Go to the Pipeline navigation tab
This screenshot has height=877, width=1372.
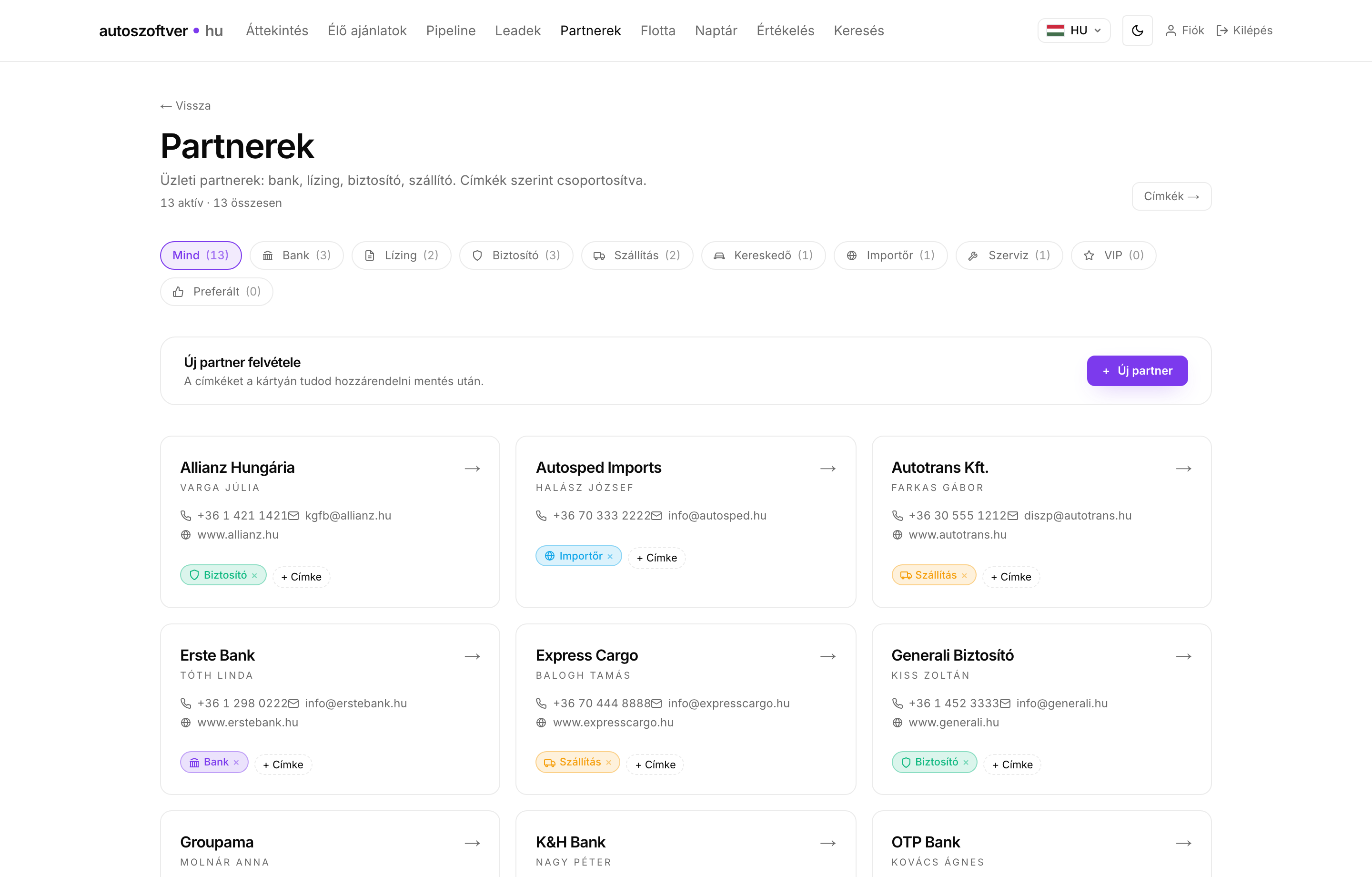(451, 30)
